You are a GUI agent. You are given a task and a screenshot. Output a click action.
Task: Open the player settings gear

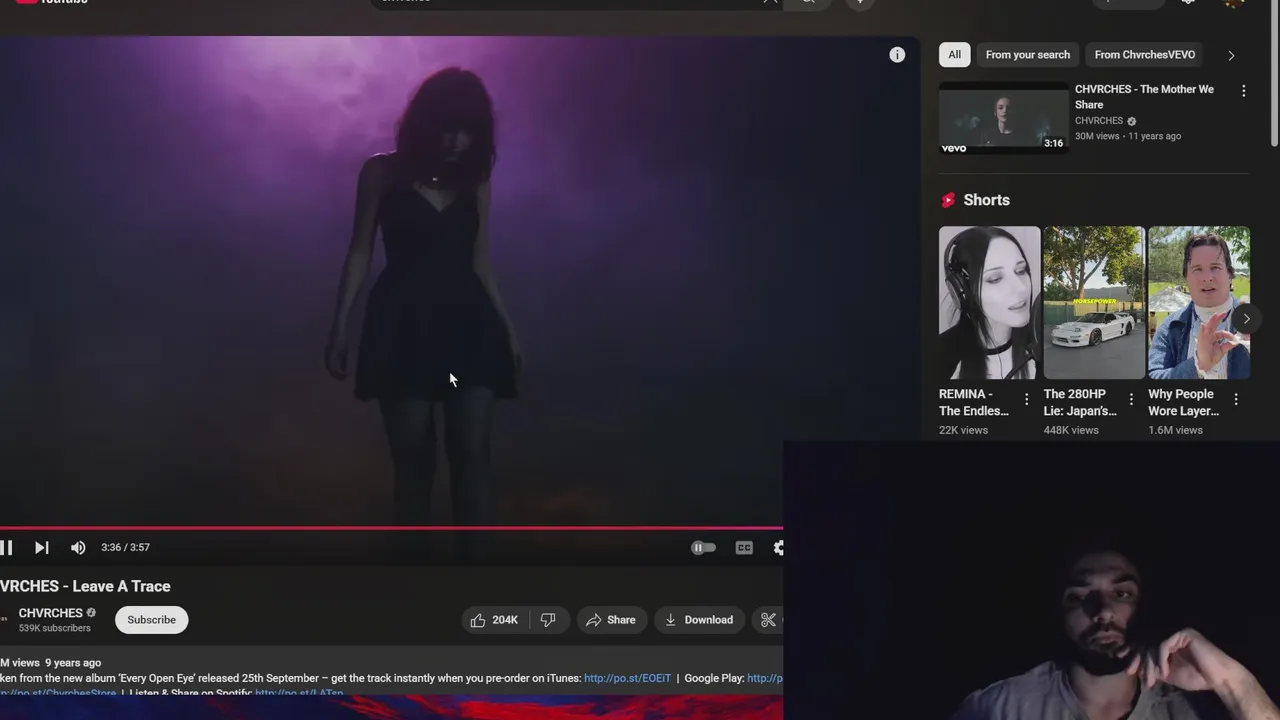pyautogui.click(x=778, y=547)
